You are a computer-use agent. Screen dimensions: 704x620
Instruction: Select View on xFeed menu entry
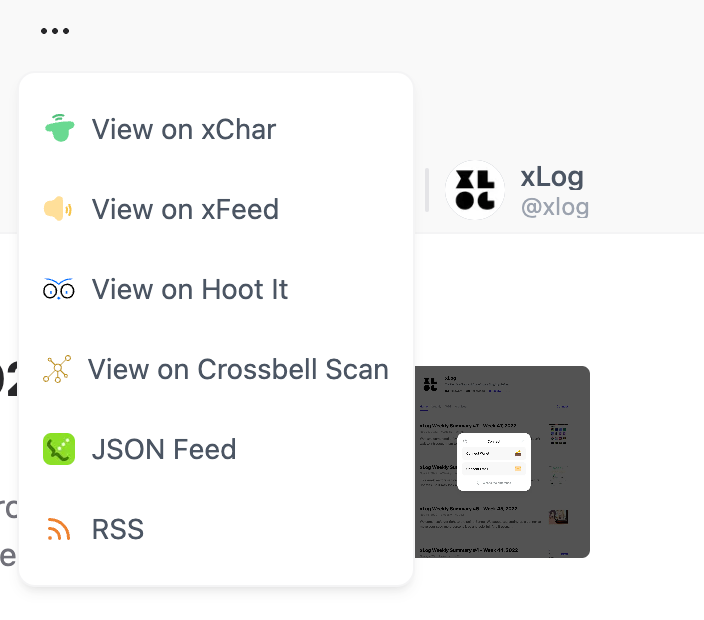pos(216,209)
